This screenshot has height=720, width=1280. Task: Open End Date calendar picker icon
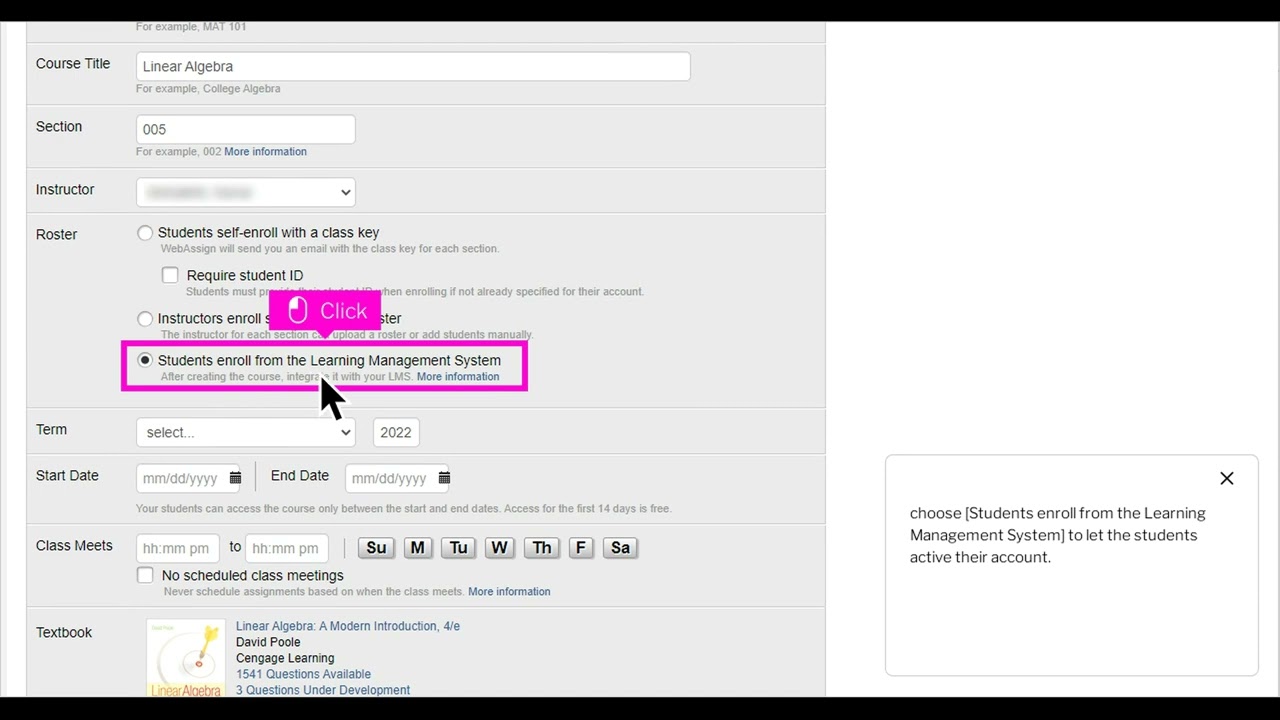click(444, 478)
